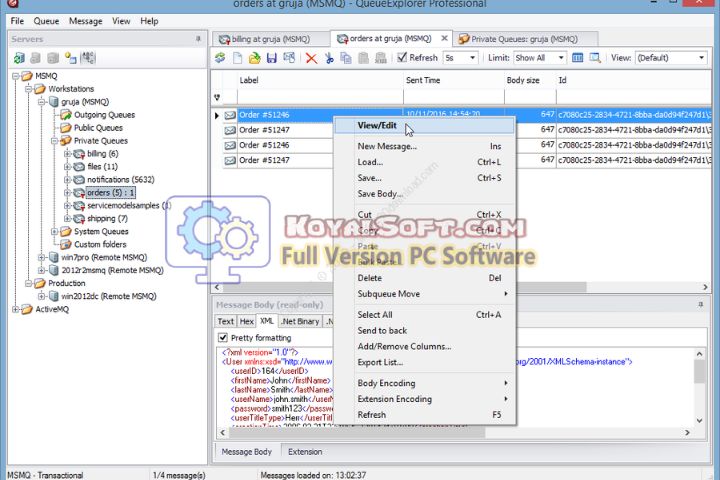Collapse the Private Queues node

54,141
